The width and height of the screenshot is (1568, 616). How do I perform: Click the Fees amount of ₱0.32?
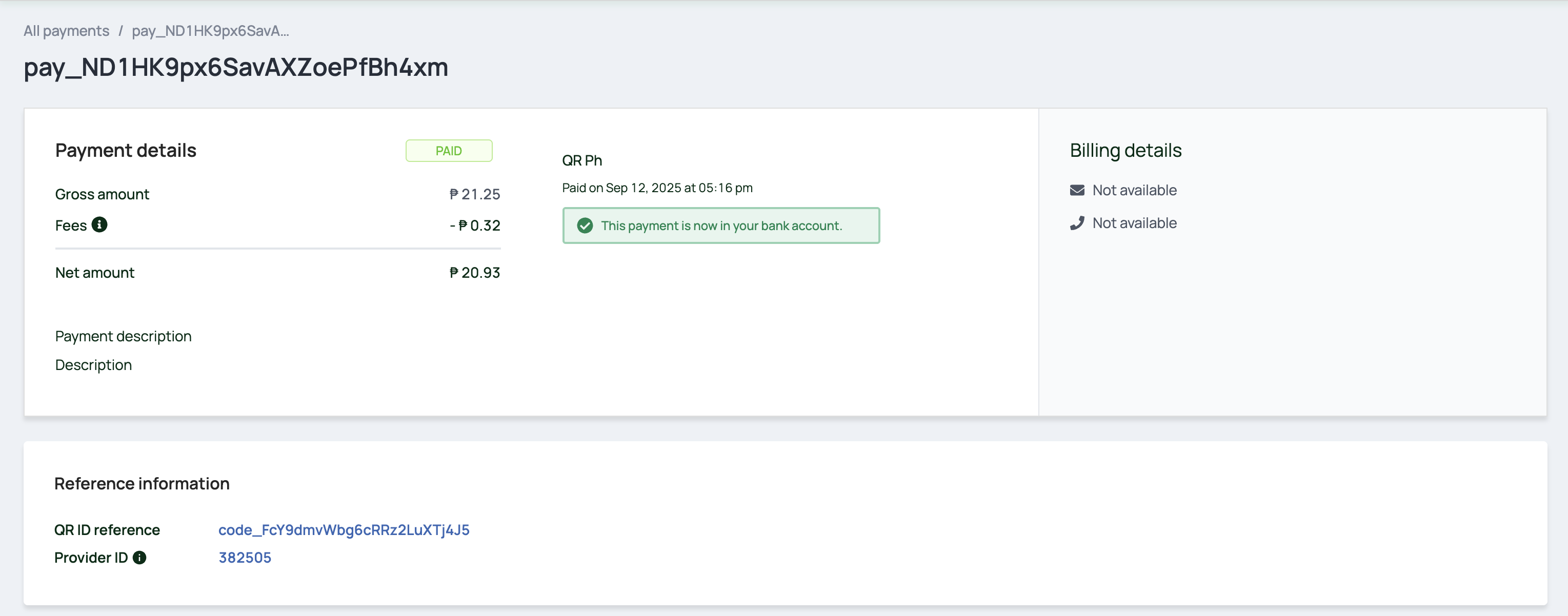pyautogui.click(x=475, y=225)
